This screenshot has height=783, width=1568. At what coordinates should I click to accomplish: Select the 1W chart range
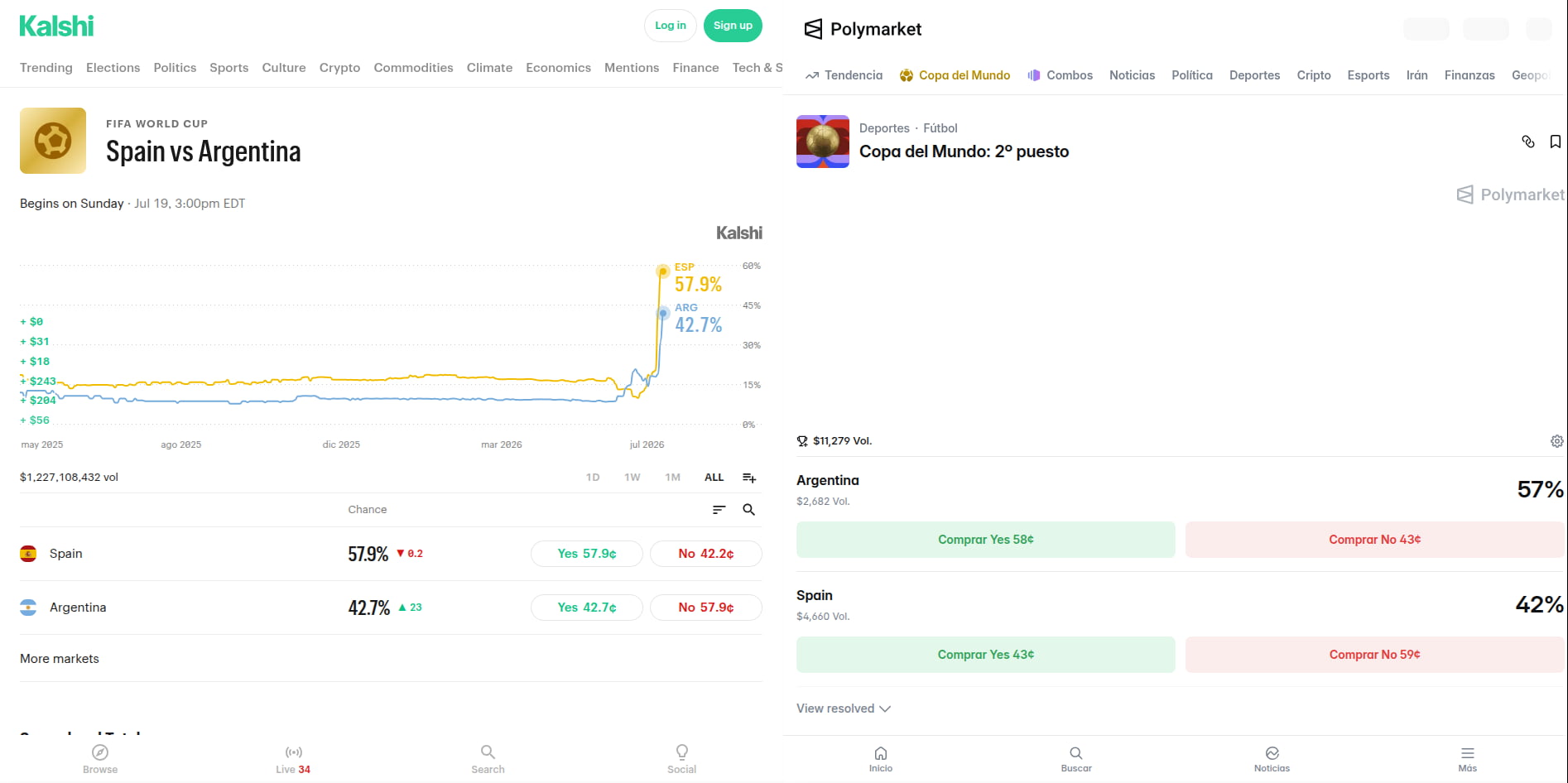point(632,478)
